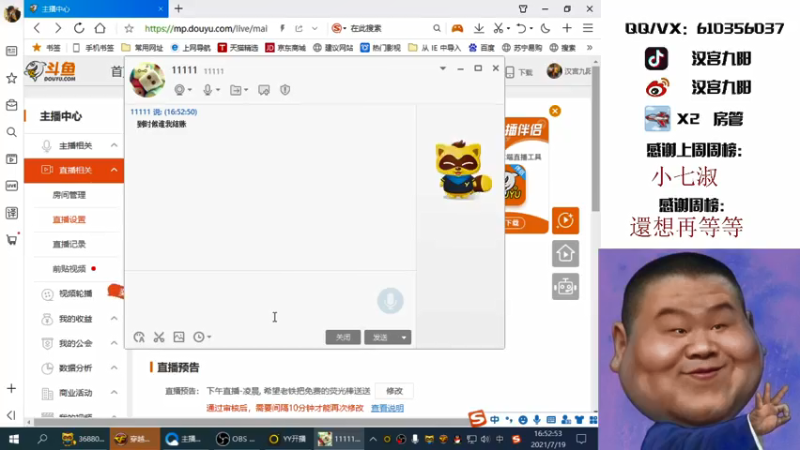
Task: Click the round voice message microphone button
Action: (x=390, y=301)
